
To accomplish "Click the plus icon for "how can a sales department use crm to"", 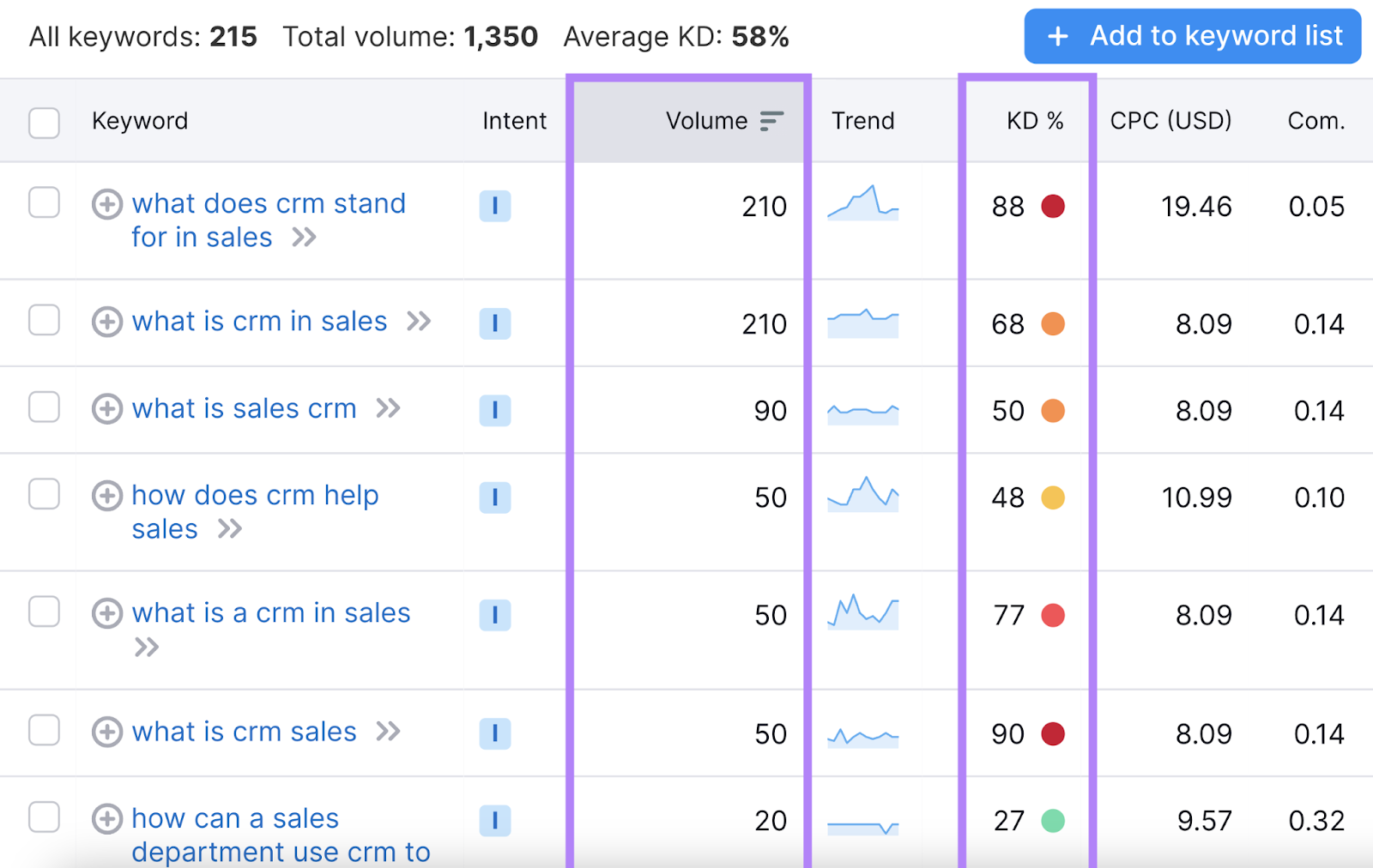I will coord(106,820).
